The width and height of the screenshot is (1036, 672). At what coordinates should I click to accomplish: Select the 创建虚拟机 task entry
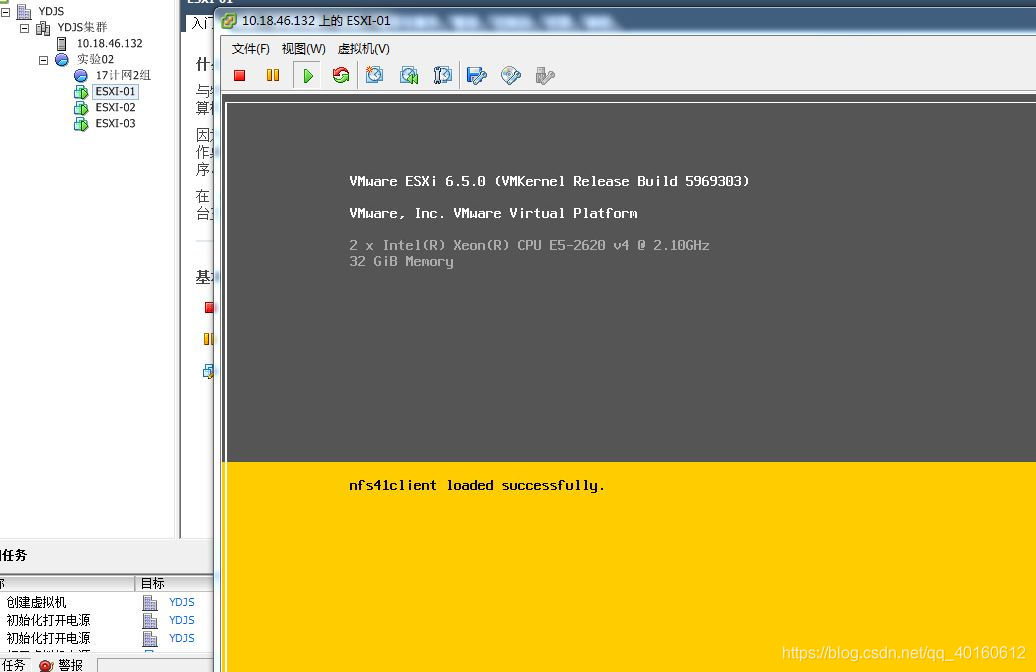[x=36, y=603]
